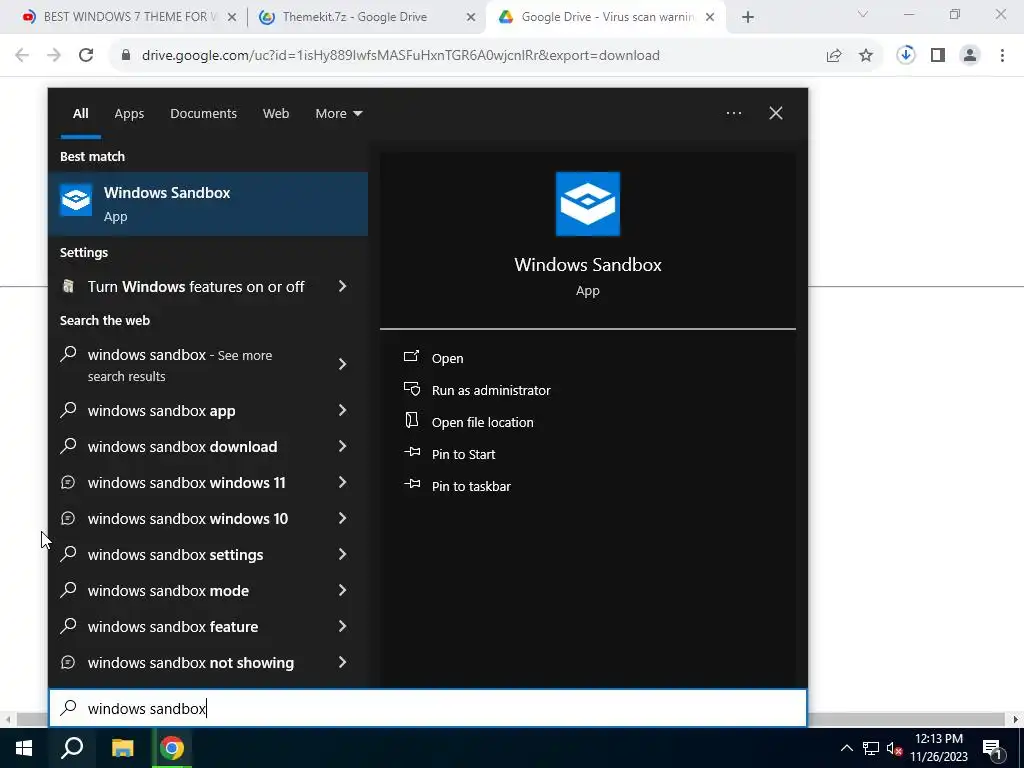Click the taskbar clock and date

(938, 748)
